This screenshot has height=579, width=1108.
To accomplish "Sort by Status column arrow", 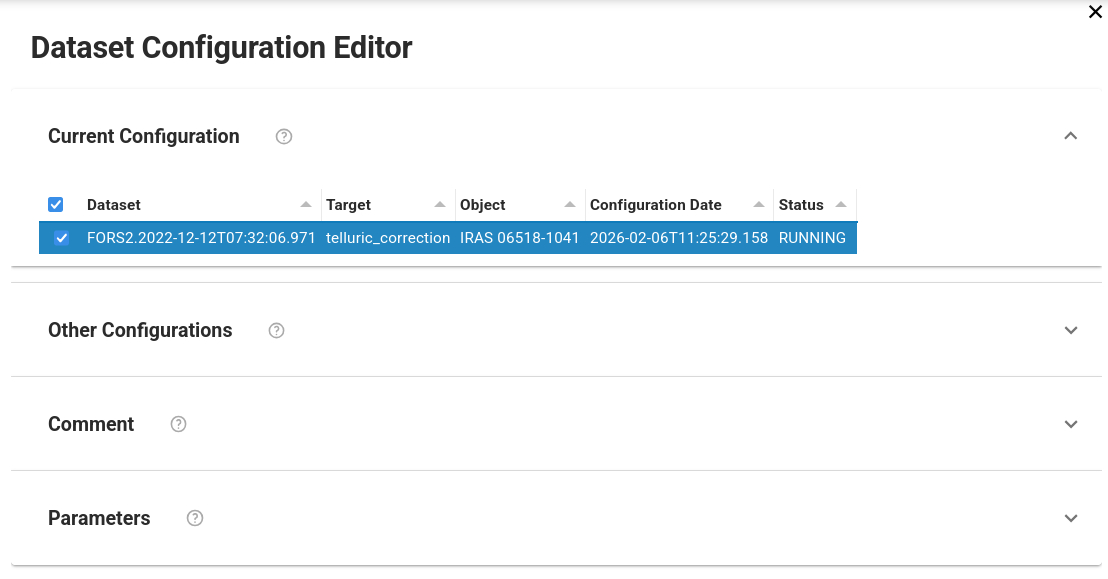I will (841, 204).
